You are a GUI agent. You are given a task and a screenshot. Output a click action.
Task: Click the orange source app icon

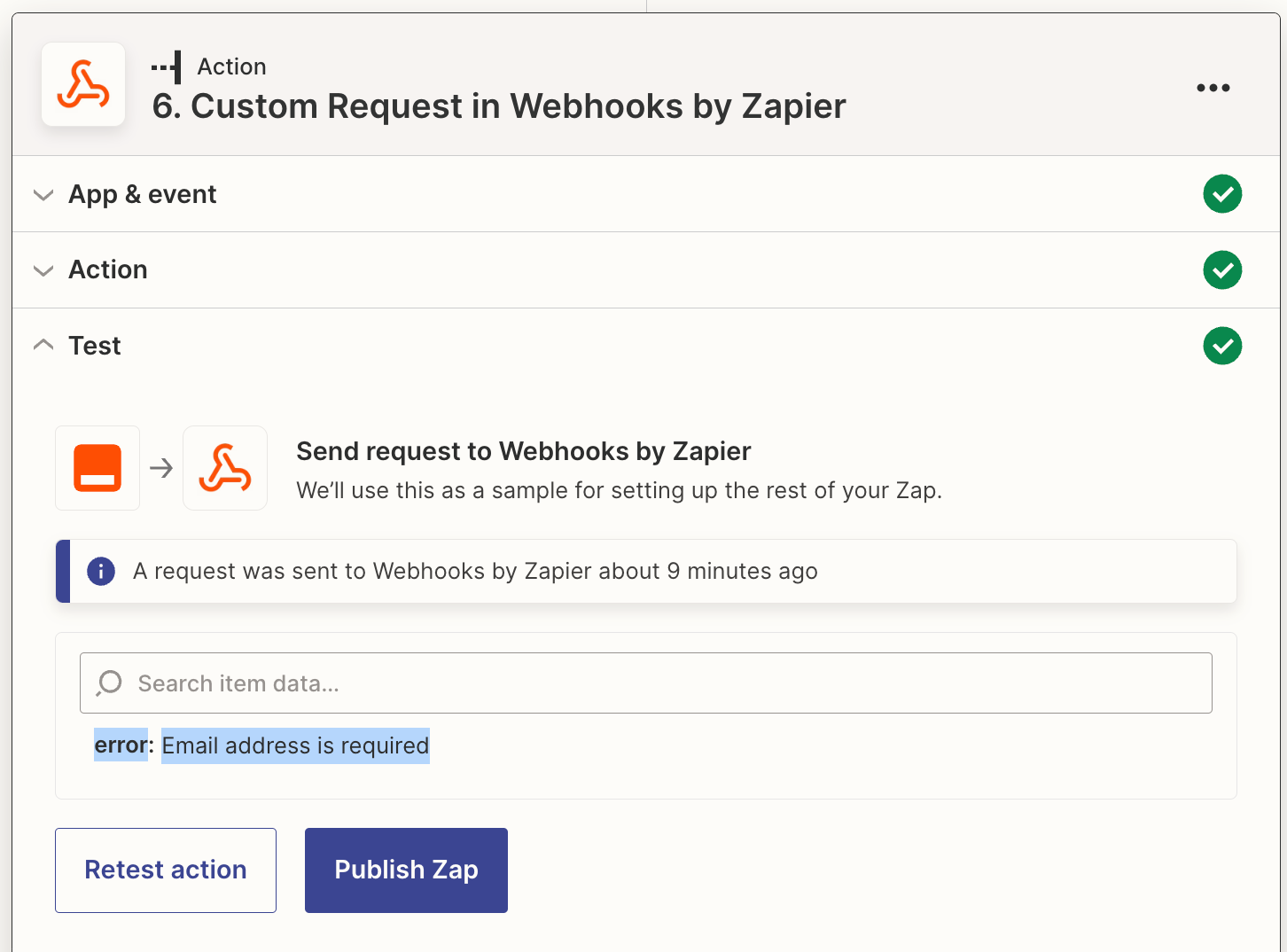point(97,468)
